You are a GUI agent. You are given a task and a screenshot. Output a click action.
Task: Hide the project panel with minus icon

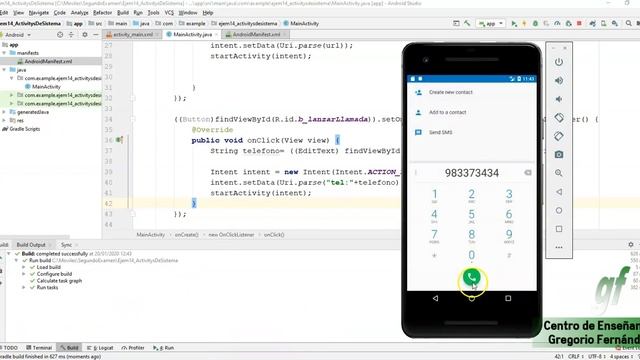pos(96,35)
